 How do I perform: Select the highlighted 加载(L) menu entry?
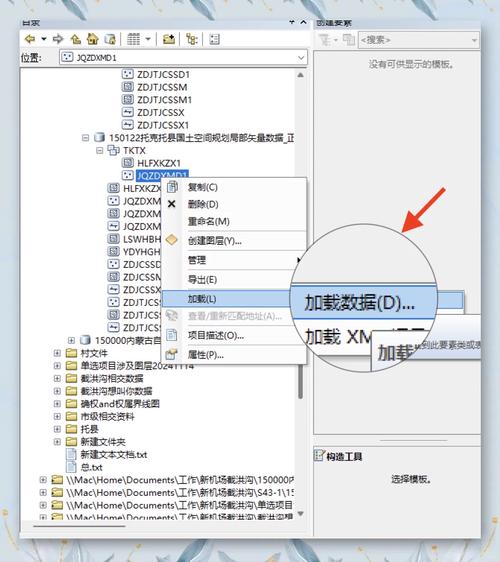[x=227, y=299]
